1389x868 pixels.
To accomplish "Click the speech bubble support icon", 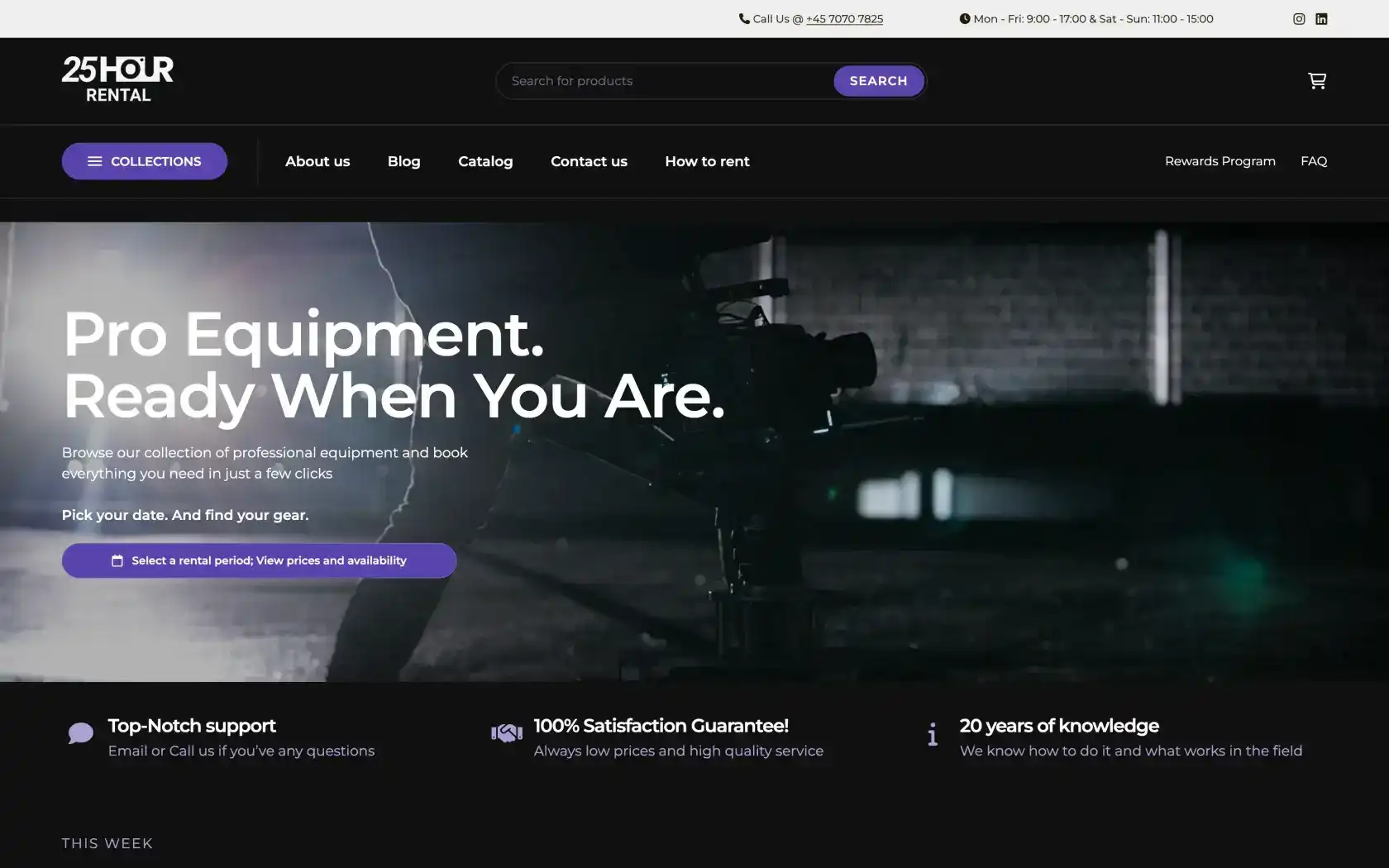I will (x=80, y=733).
